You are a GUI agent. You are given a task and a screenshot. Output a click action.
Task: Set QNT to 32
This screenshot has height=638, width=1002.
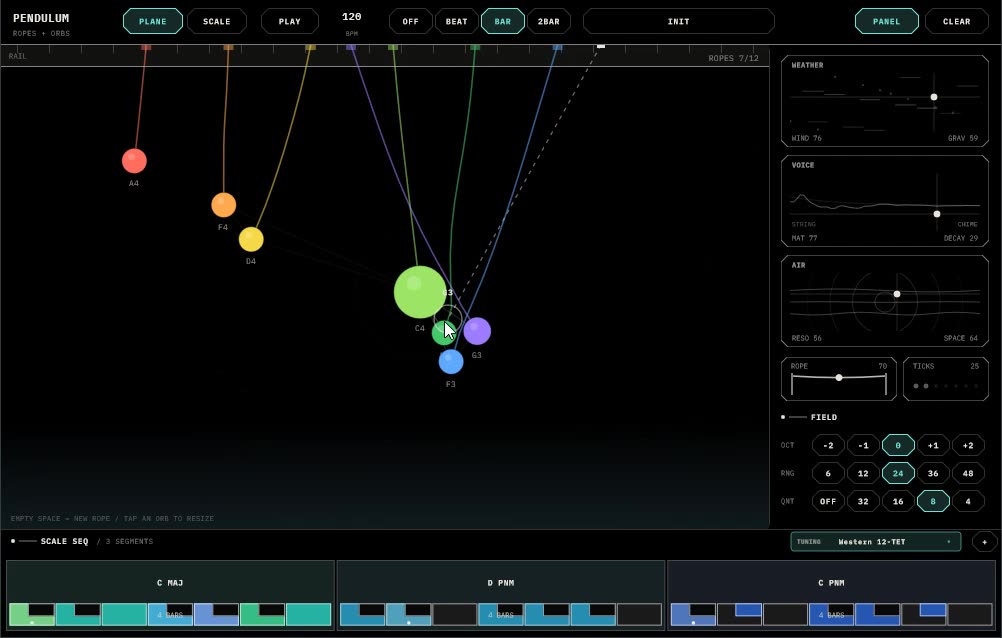coord(863,502)
